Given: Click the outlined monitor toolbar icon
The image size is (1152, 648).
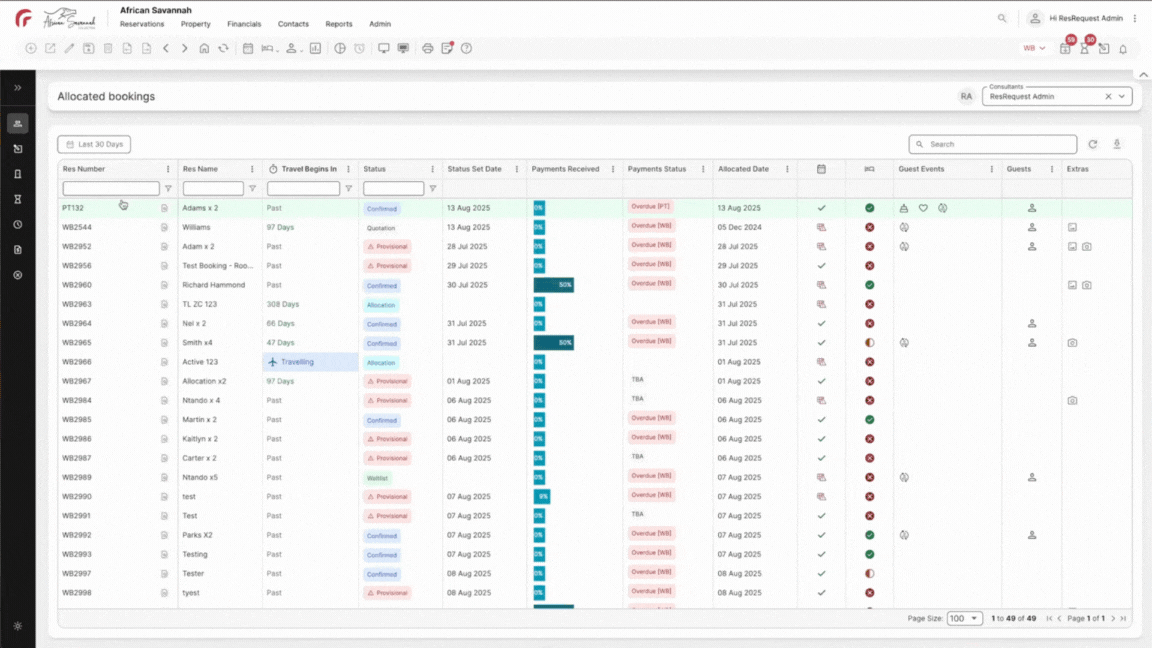Looking at the screenshot, I should click(x=384, y=48).
